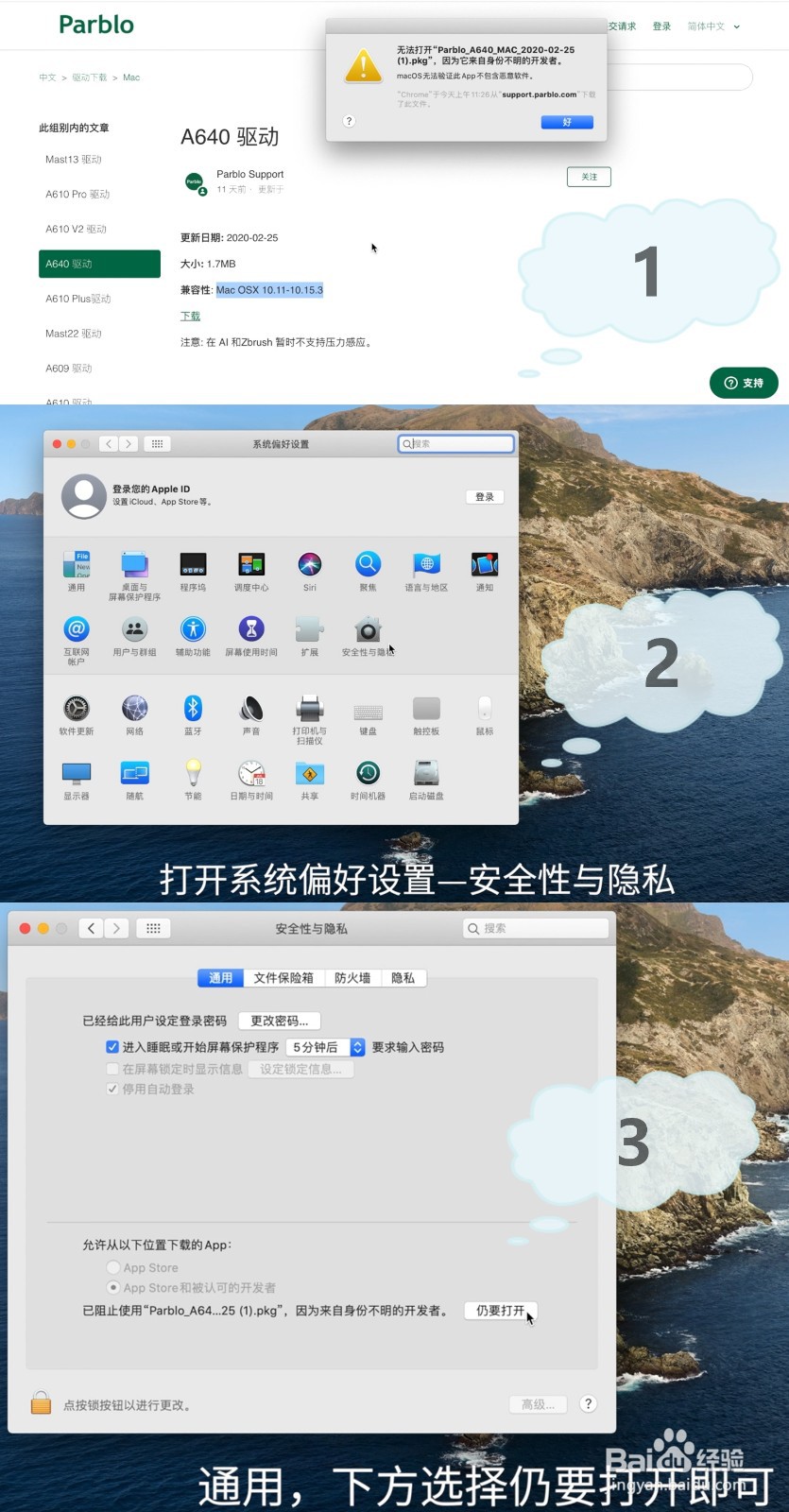Switch to 文件保险箱 tab
Screen dimensions: 789x1512
click(283, 978)
